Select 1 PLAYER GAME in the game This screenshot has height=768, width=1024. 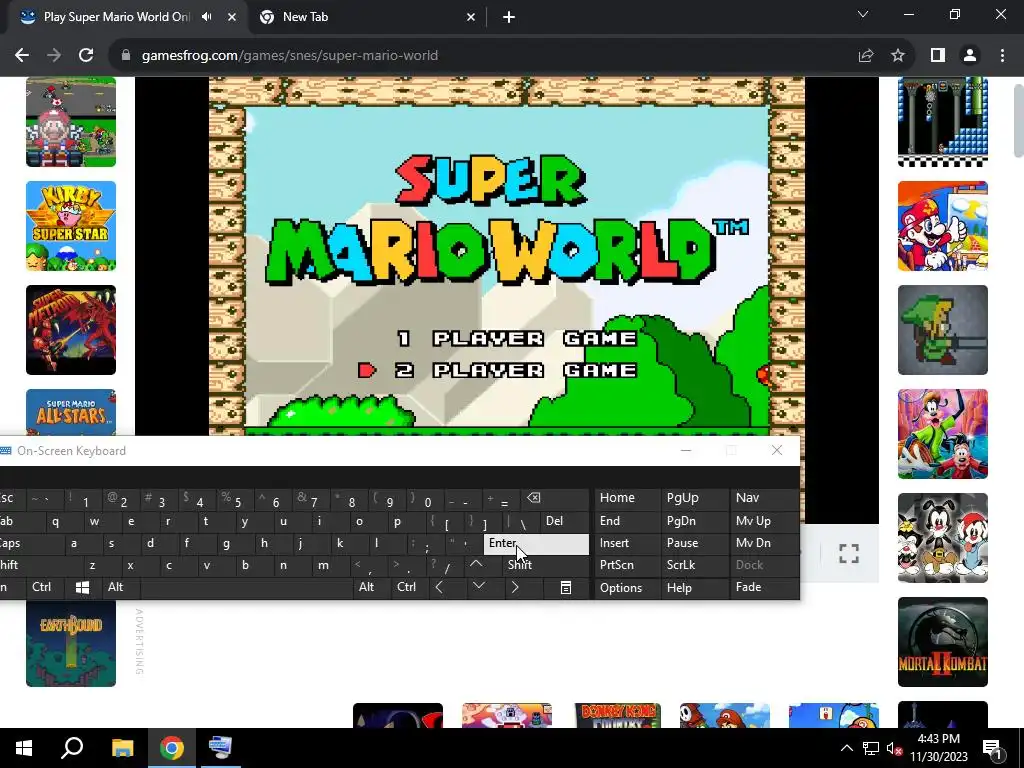517,338
